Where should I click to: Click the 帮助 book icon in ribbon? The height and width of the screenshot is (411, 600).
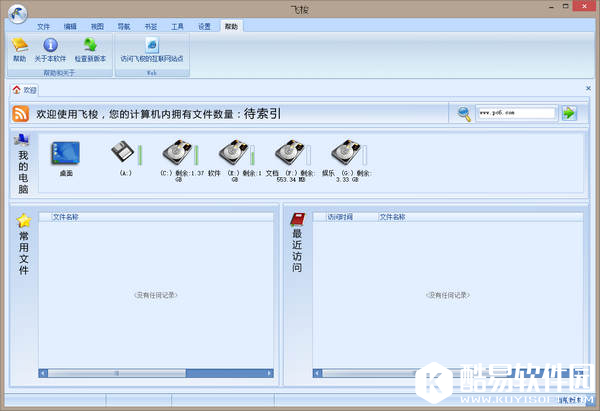click(x=19, y=45)
